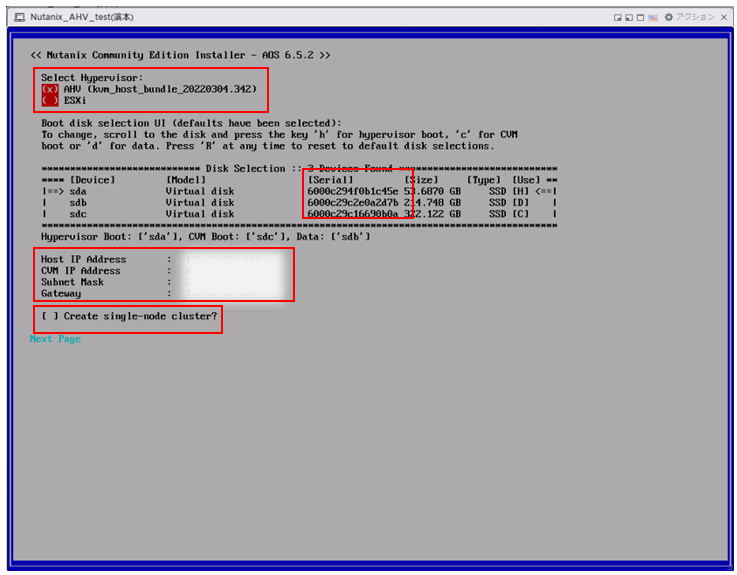Click the Host IP Address field

pyautogui.click(x=231, y=259)
